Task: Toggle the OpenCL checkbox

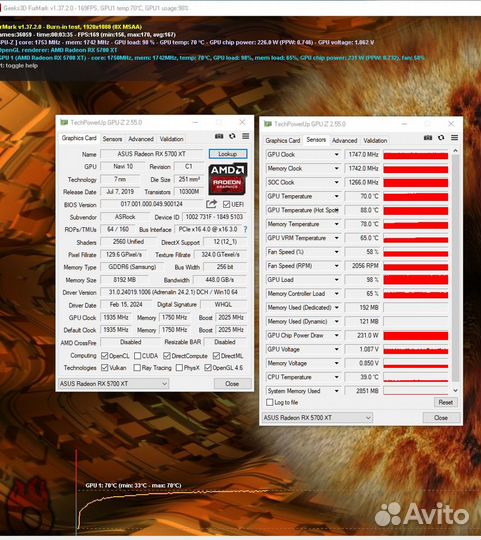Action: 105,355
